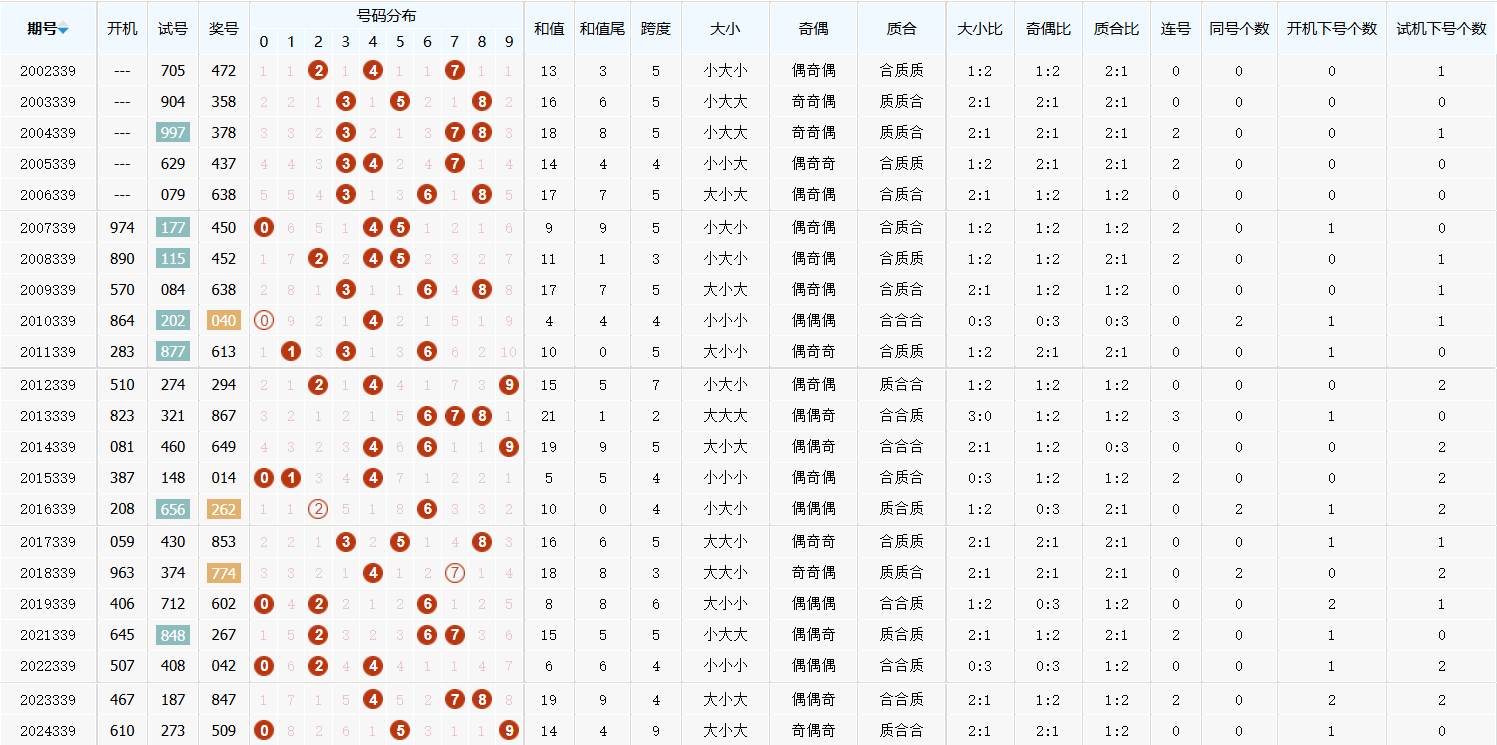
Task: Click red ball 0 in row 2007339
Action: pos(264,227)
